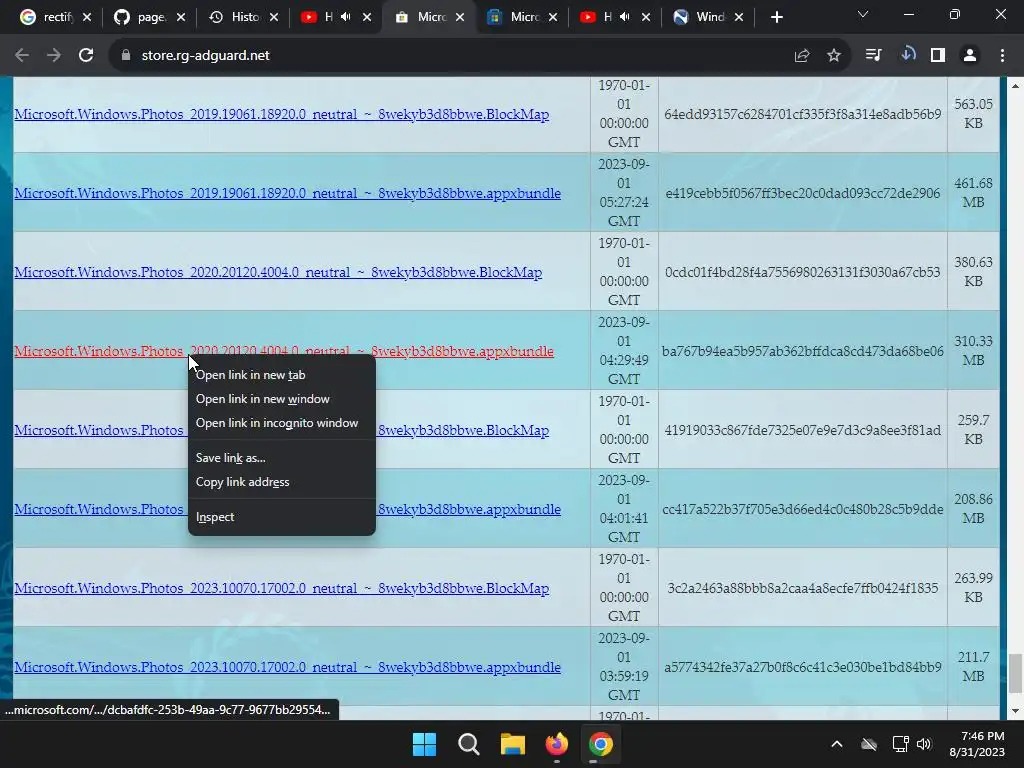Viewport: 1024px width, 768px height.
Task: Click the lock icon beside the URL
Action: pos(125,56)
